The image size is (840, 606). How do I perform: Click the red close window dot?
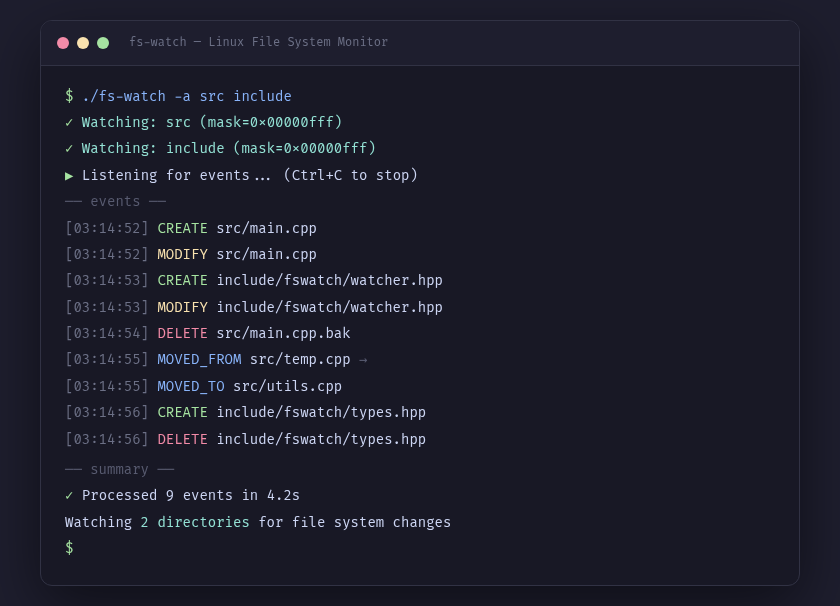click(63, 43)
